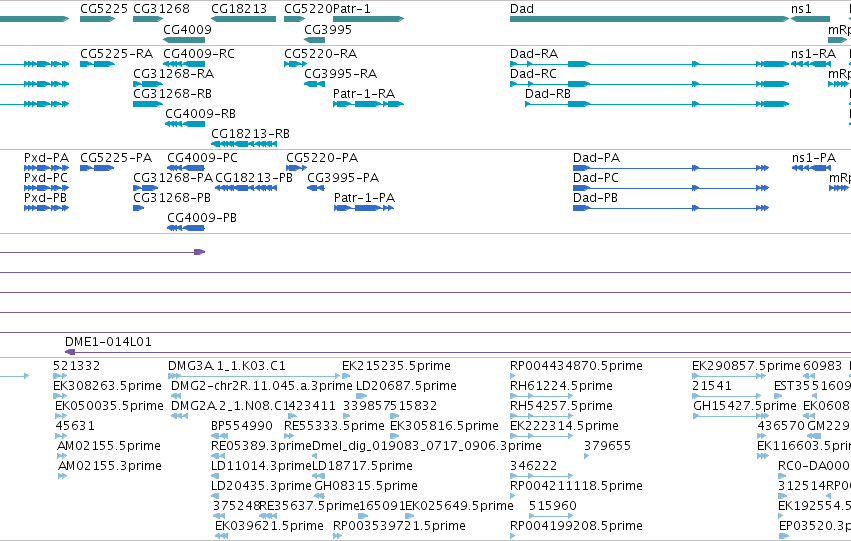The image size is (851, 541).
Task: Click EST label RH54257.5prime
Action: click(x=561, y=406)
